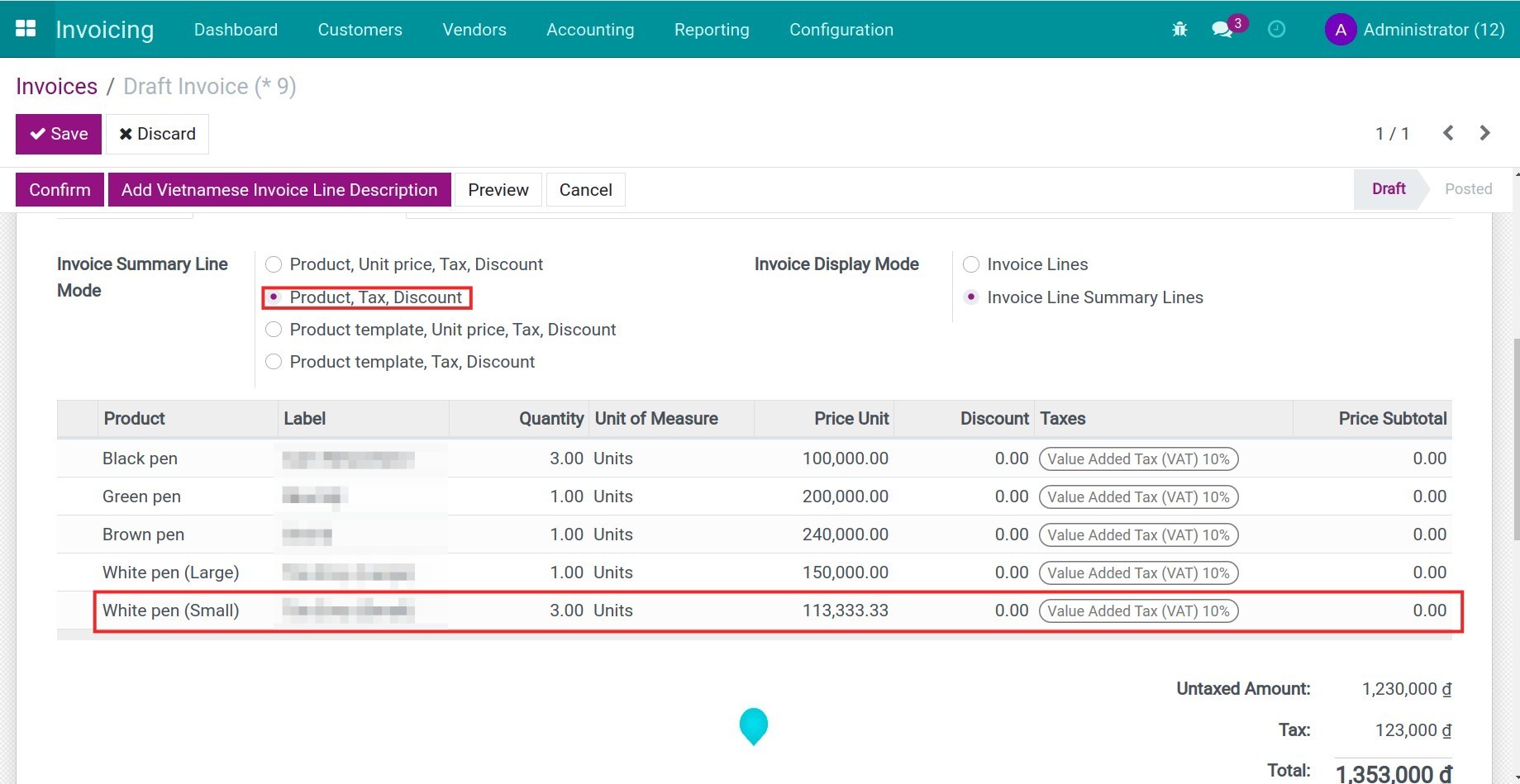The image size is (1520, 784).
Task: Confirm the draft invoice
Action: coord(59,189)
